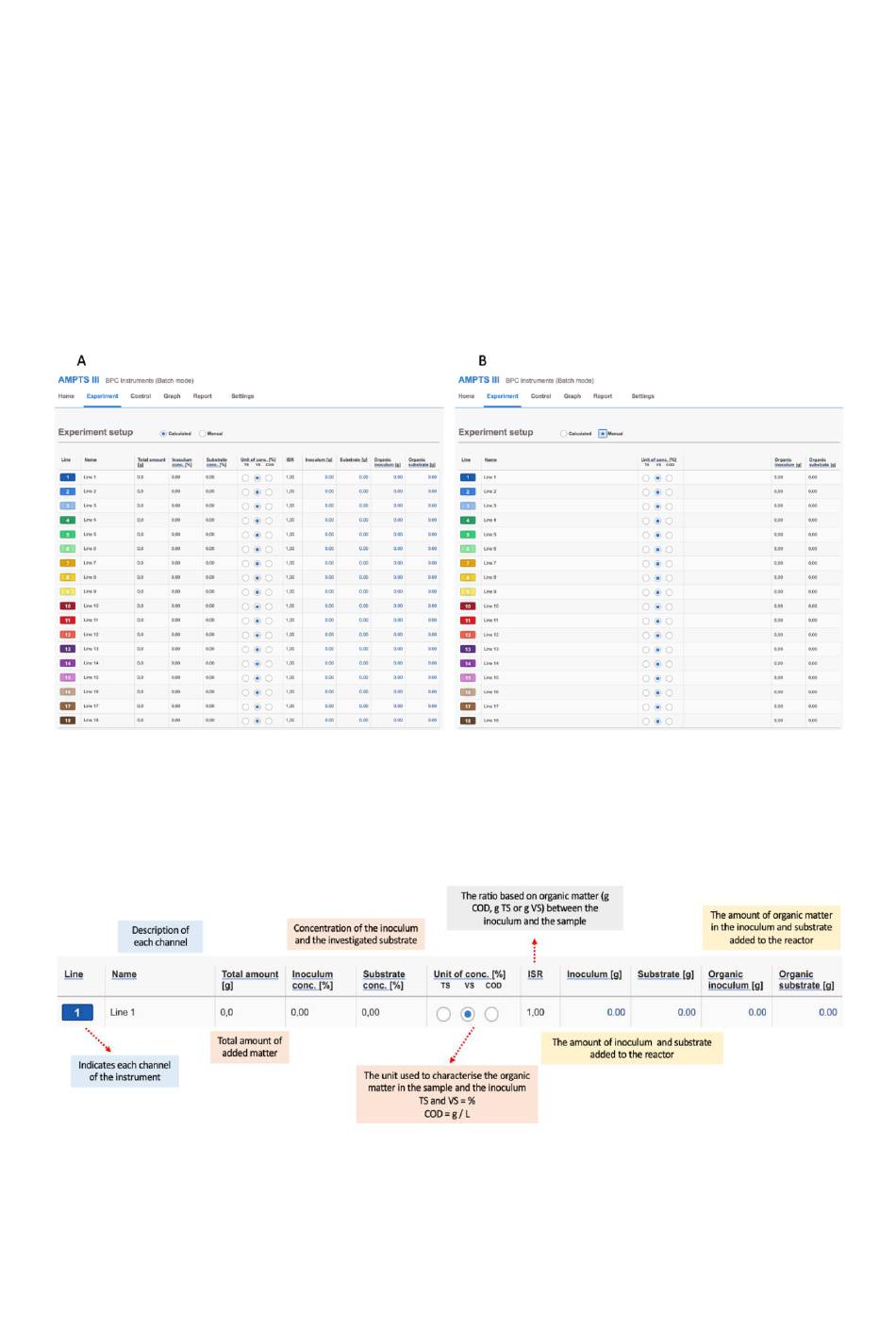
Task: Select the Calculated radio in panel A
Action: tap(163, 434)
